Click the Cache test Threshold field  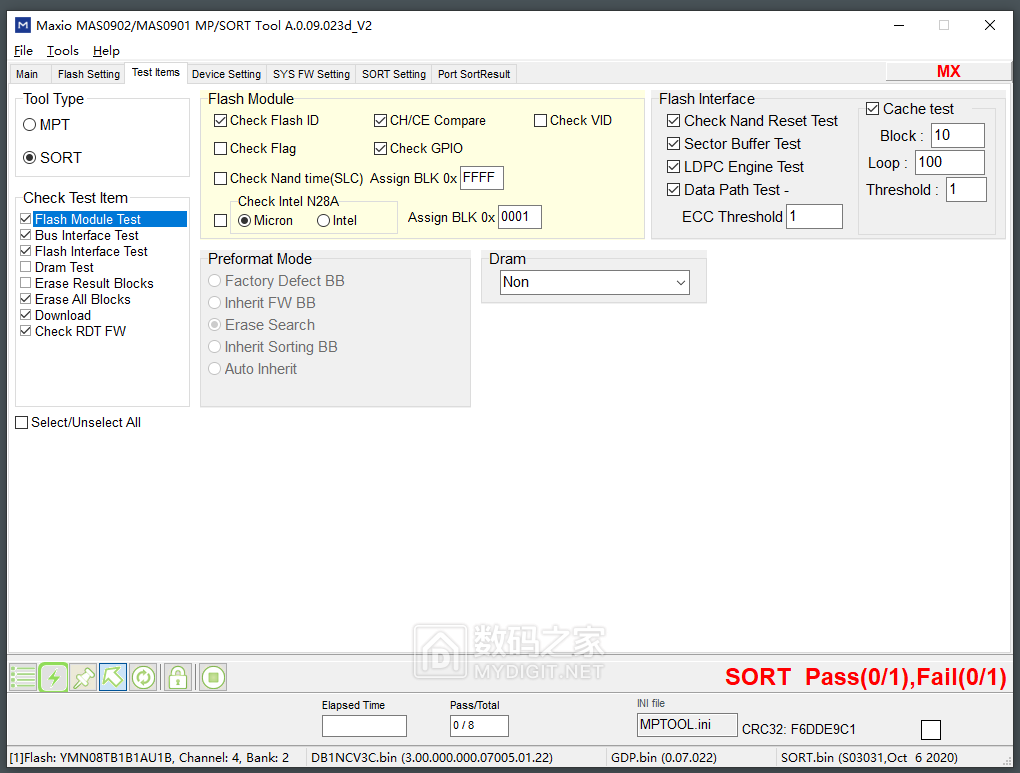pos(966,190)
